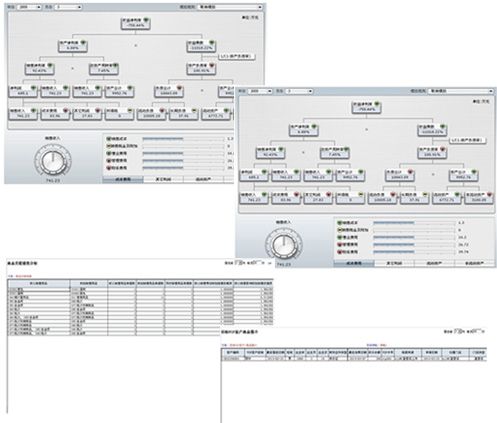Click first column header of the fund distribution table
The width and height of the screenshot is (497, 423).
tap(39, 283)
